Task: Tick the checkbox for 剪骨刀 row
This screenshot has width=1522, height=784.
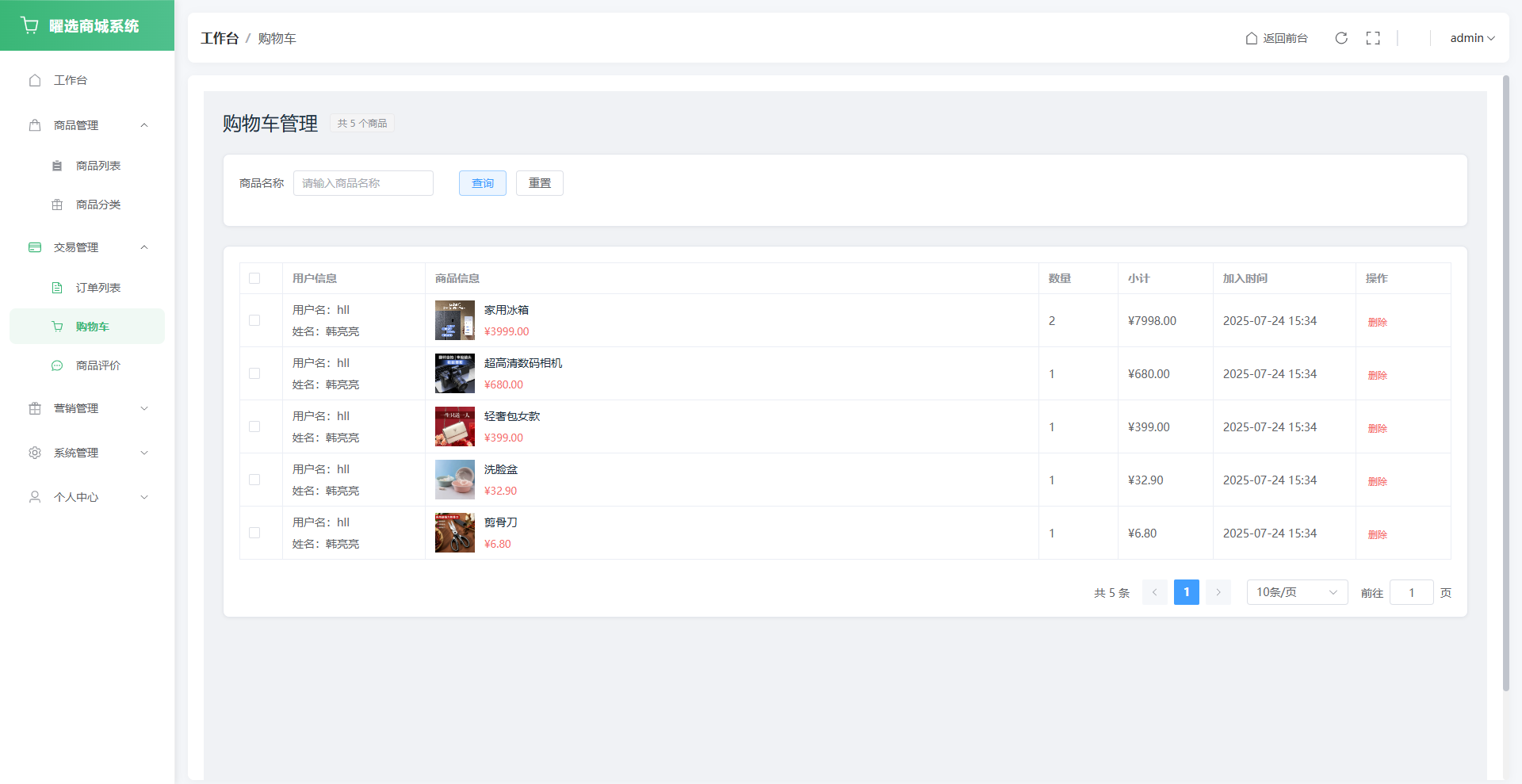Action: (x=254, y=533)
